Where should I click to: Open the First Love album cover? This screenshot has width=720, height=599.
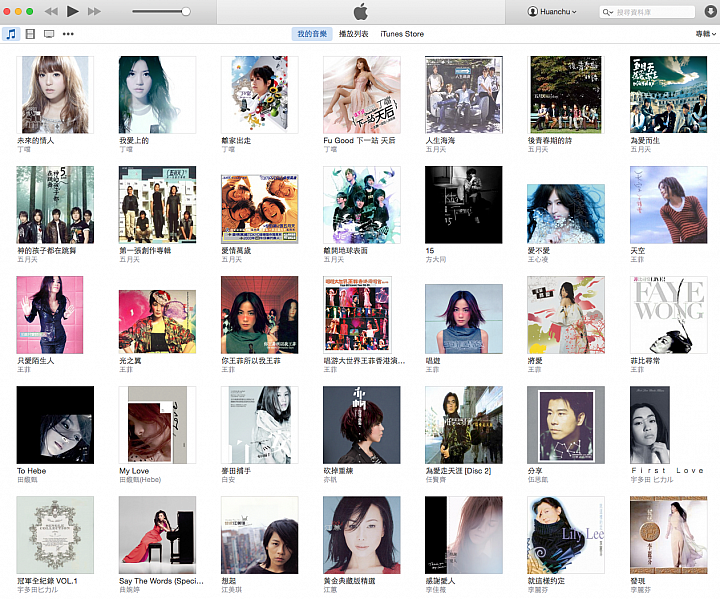[650, 425]
